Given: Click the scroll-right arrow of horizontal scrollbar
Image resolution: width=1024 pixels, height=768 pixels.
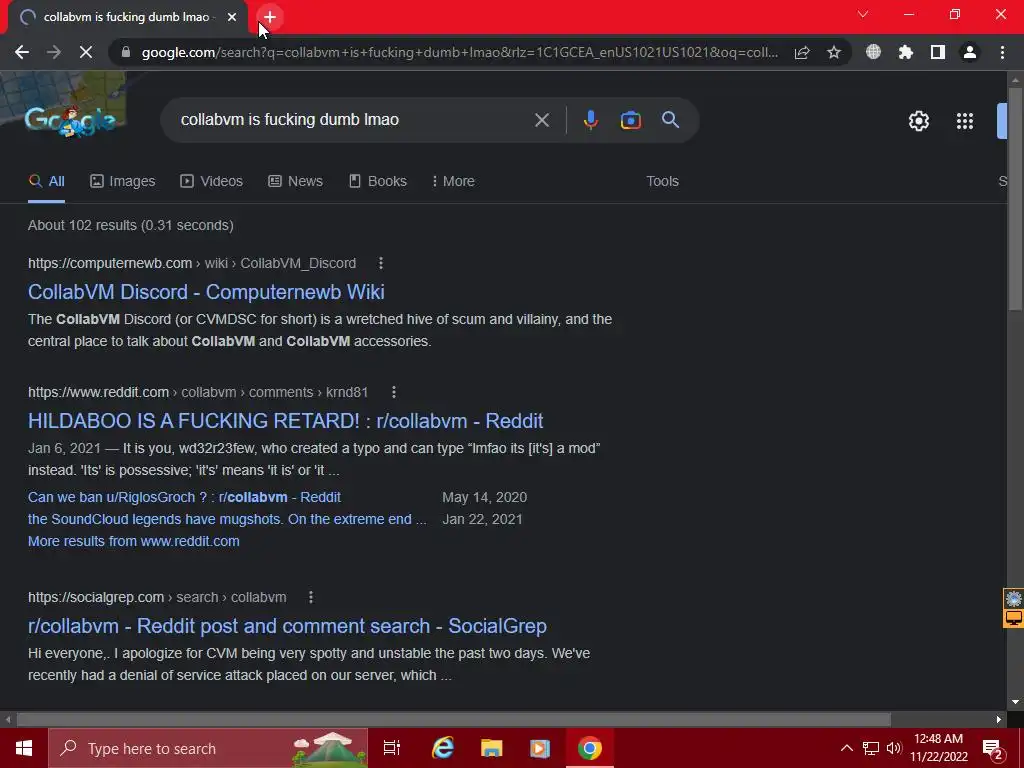Looking at the screenshot, I should 999,719.
